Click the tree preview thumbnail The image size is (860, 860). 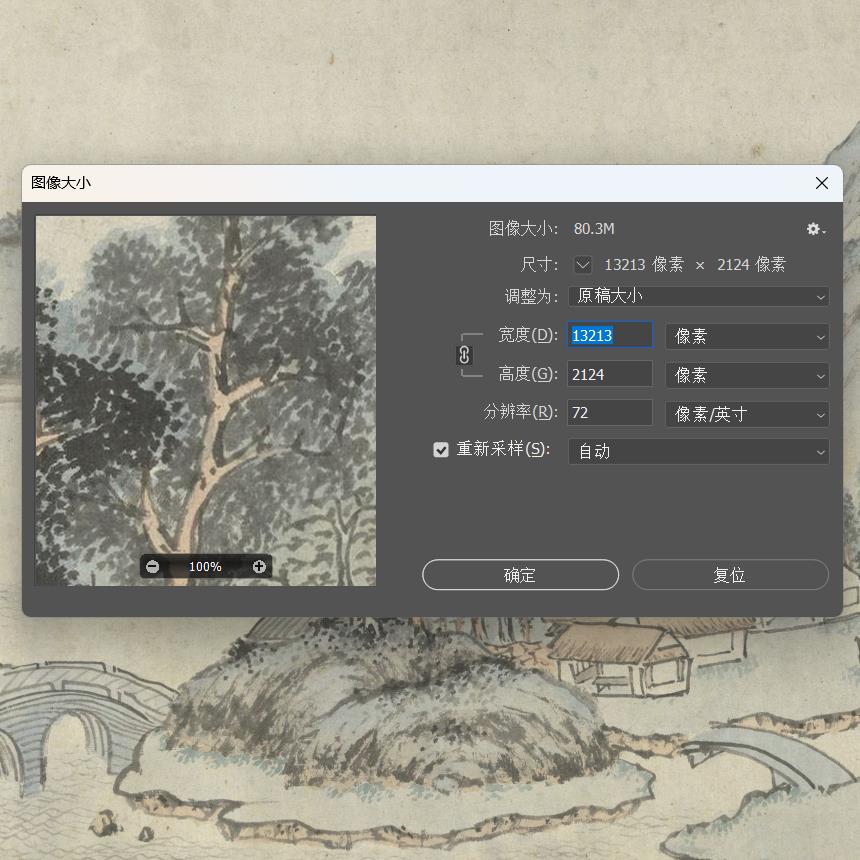pyautogui.click(x=206, y=400)
